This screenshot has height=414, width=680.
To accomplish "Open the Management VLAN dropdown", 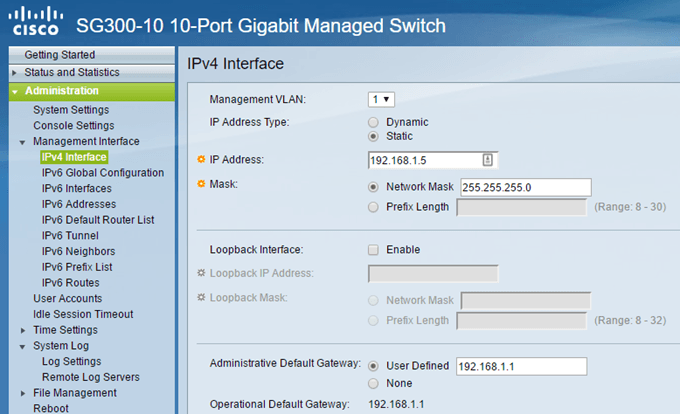I will tap(381, 99).
